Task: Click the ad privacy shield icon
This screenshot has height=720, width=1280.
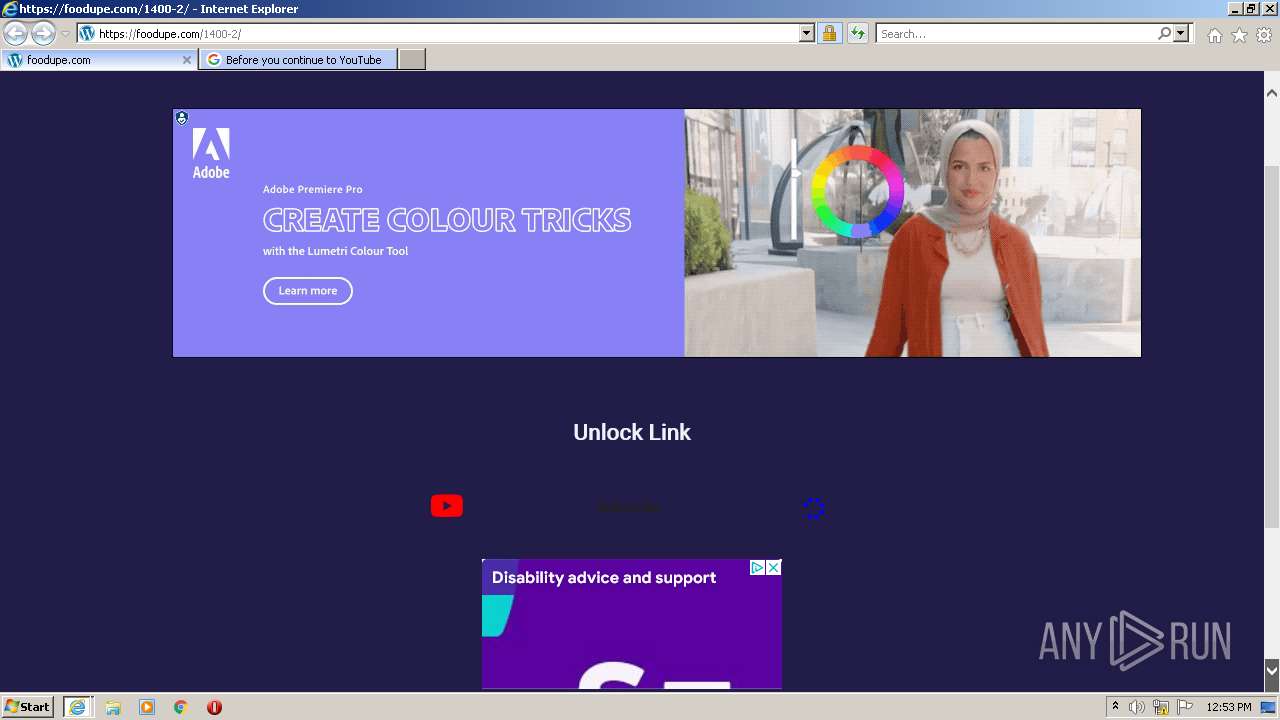Action: click(x=181, y=118)
